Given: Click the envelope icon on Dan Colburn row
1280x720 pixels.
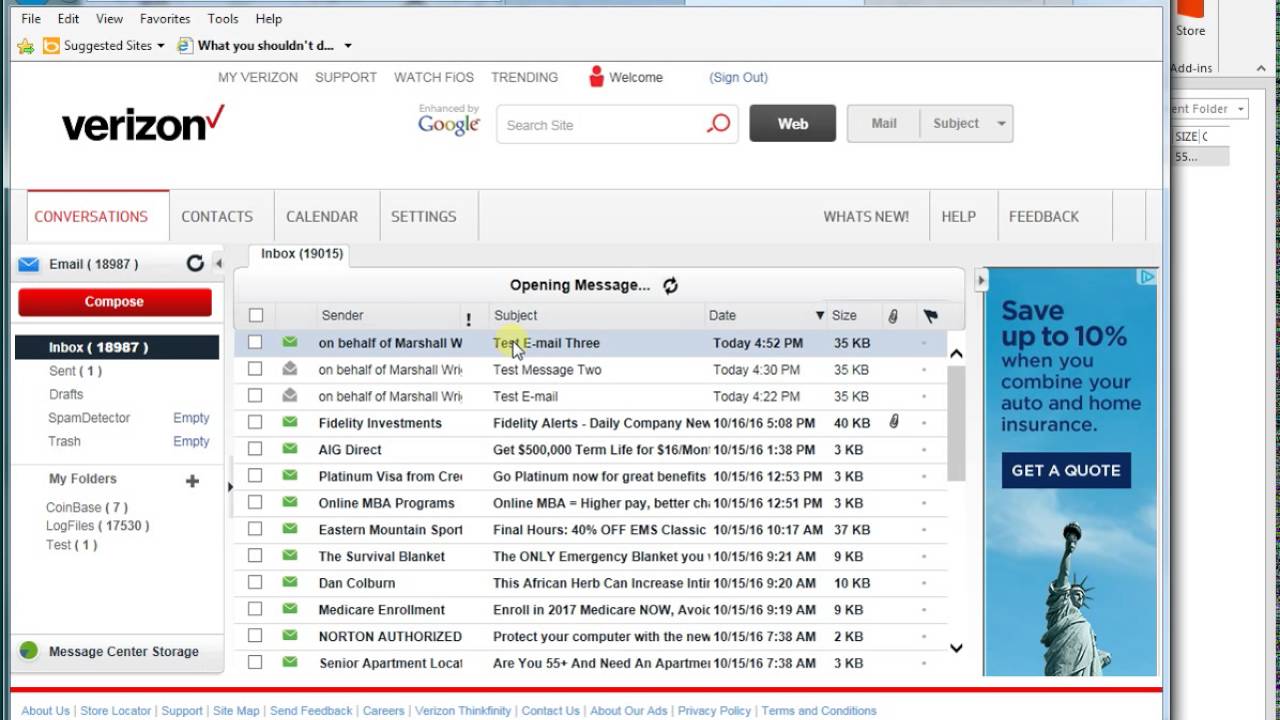Looking at the screenshot, I should [x=290, y=582].
